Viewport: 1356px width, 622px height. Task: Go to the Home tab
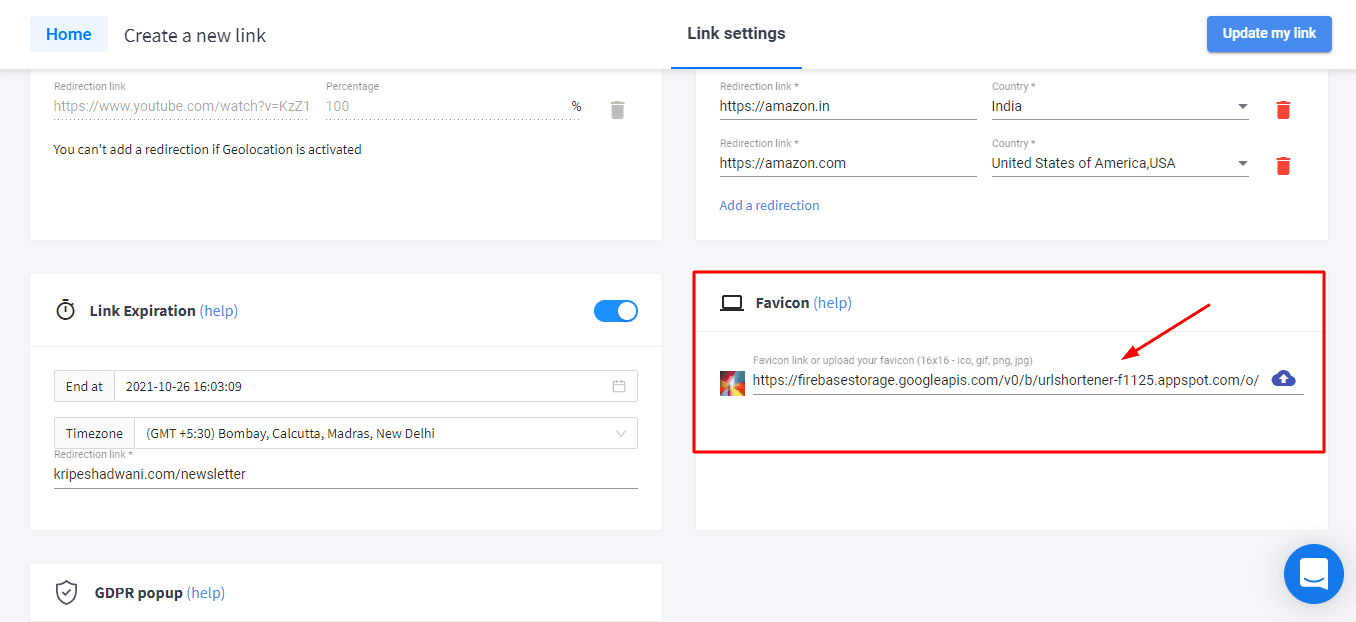click(x=69, y=34)
